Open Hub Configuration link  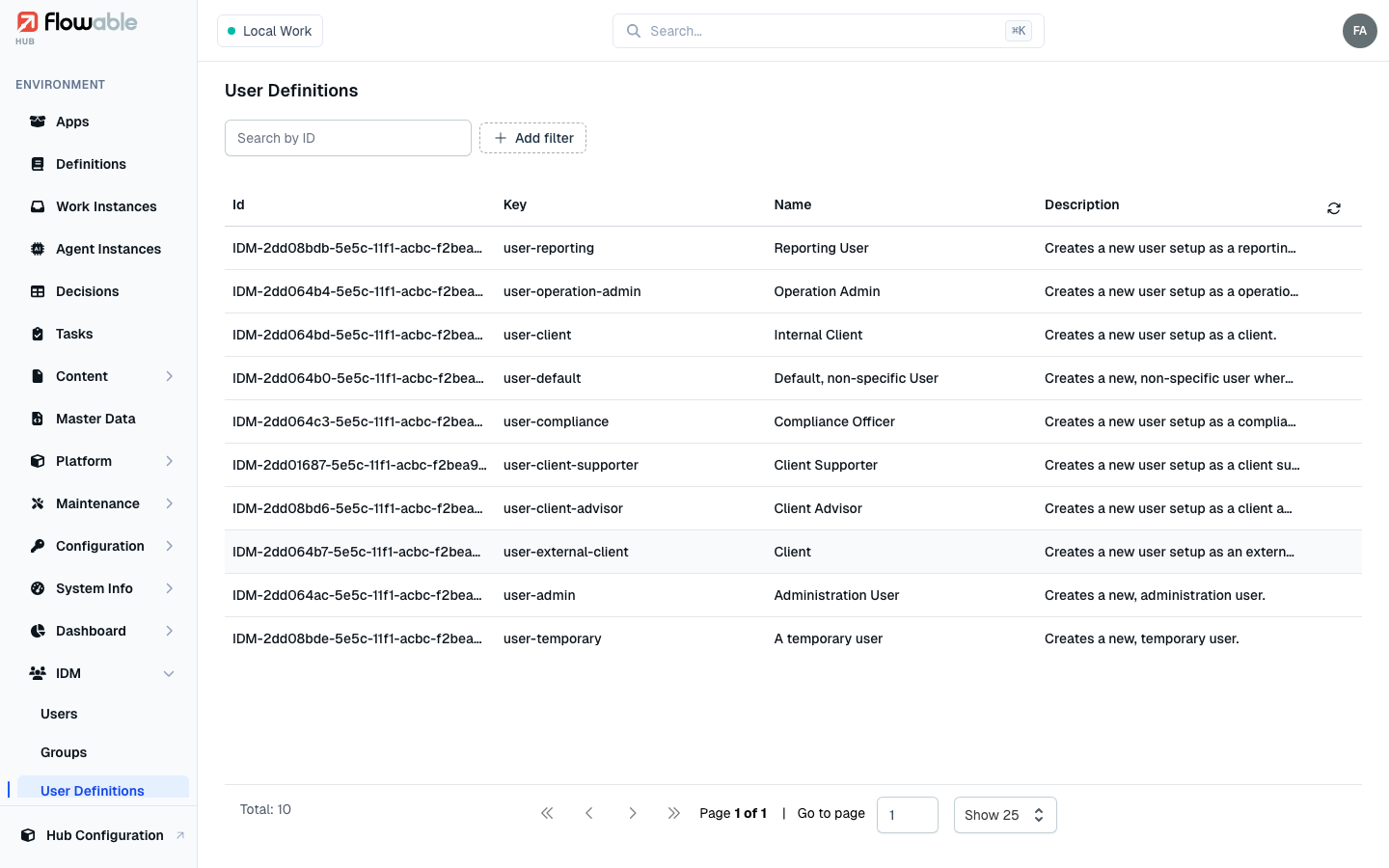point(103,835)
